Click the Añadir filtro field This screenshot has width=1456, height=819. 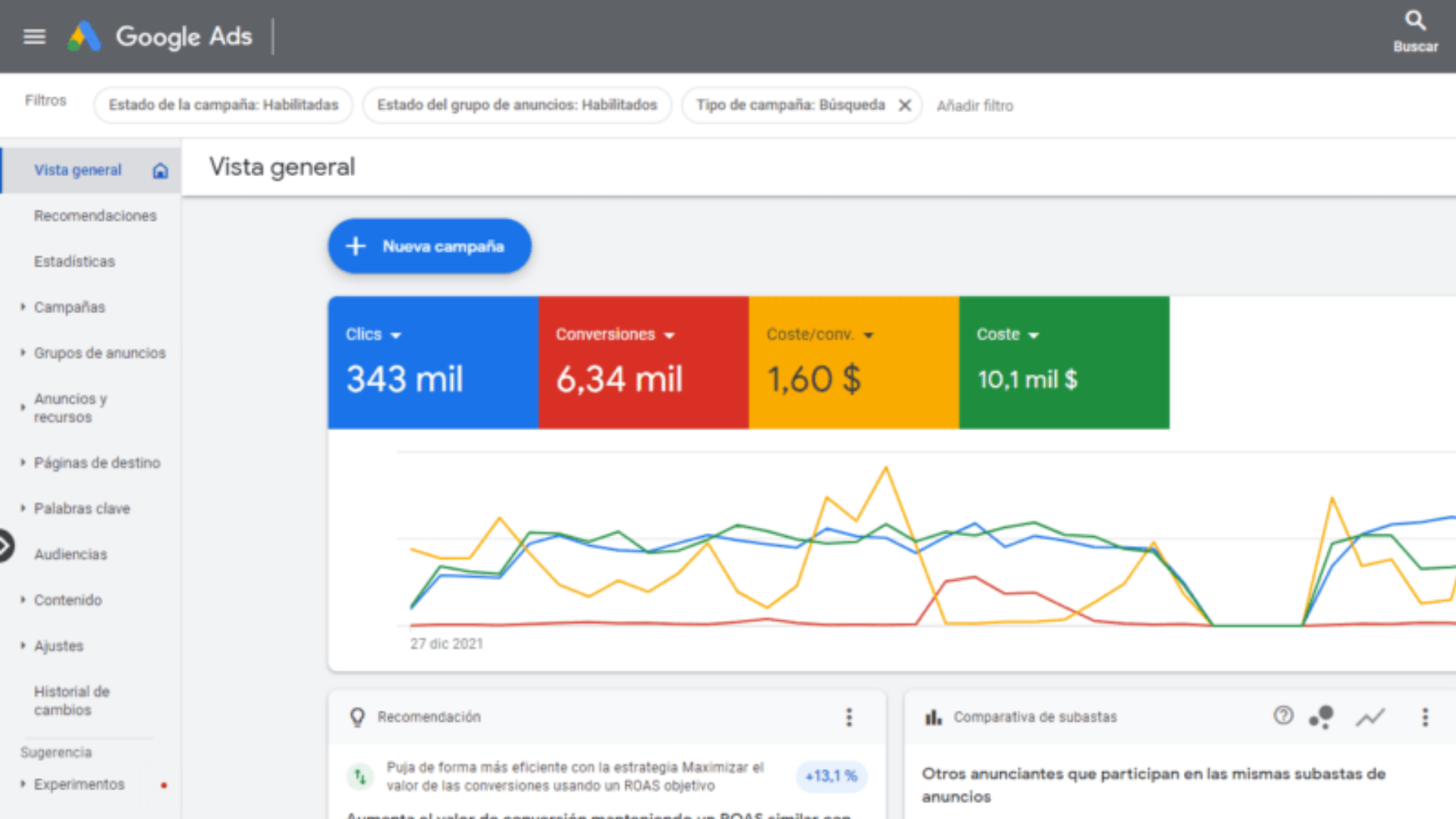[974, 106]
